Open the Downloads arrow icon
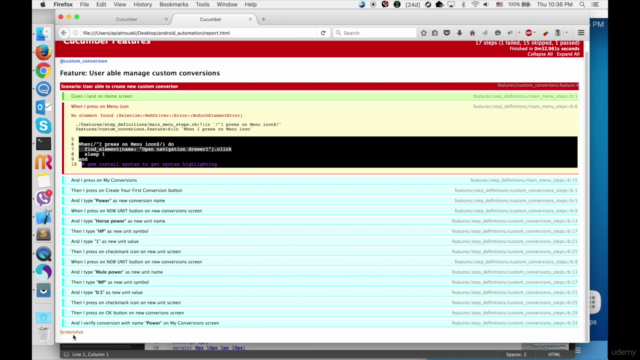This screenshot has height=360, width=640. (x=460, y=33)
